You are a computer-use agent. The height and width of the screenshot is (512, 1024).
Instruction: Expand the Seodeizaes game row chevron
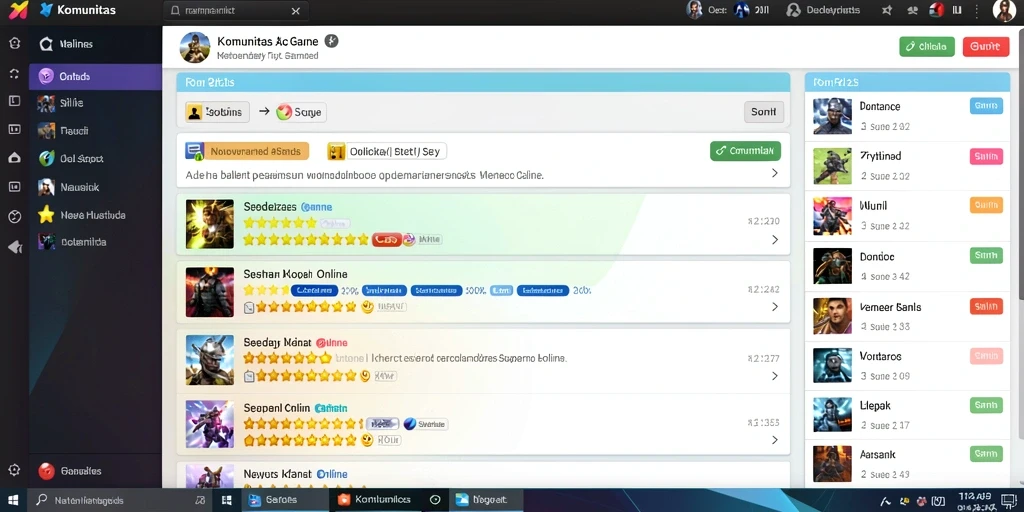[x=775, y=240]
